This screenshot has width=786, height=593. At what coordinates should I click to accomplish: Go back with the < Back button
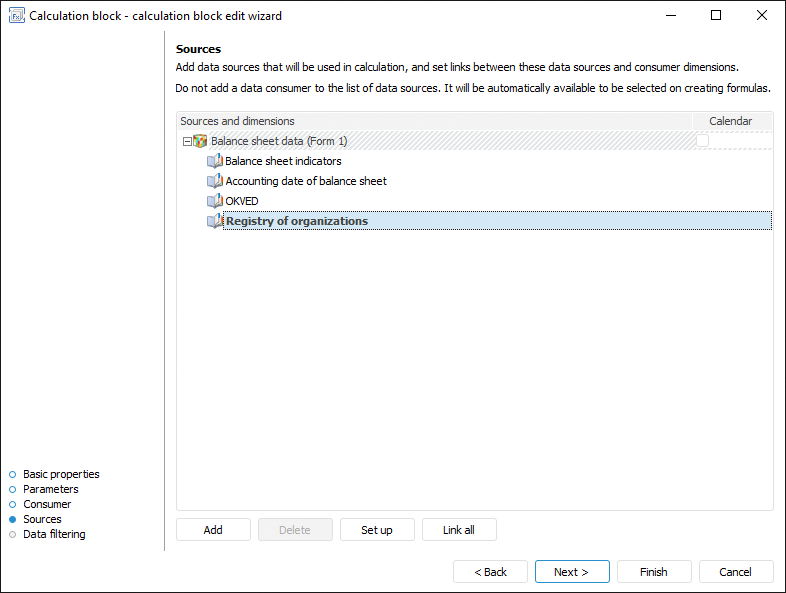point(490,572)
